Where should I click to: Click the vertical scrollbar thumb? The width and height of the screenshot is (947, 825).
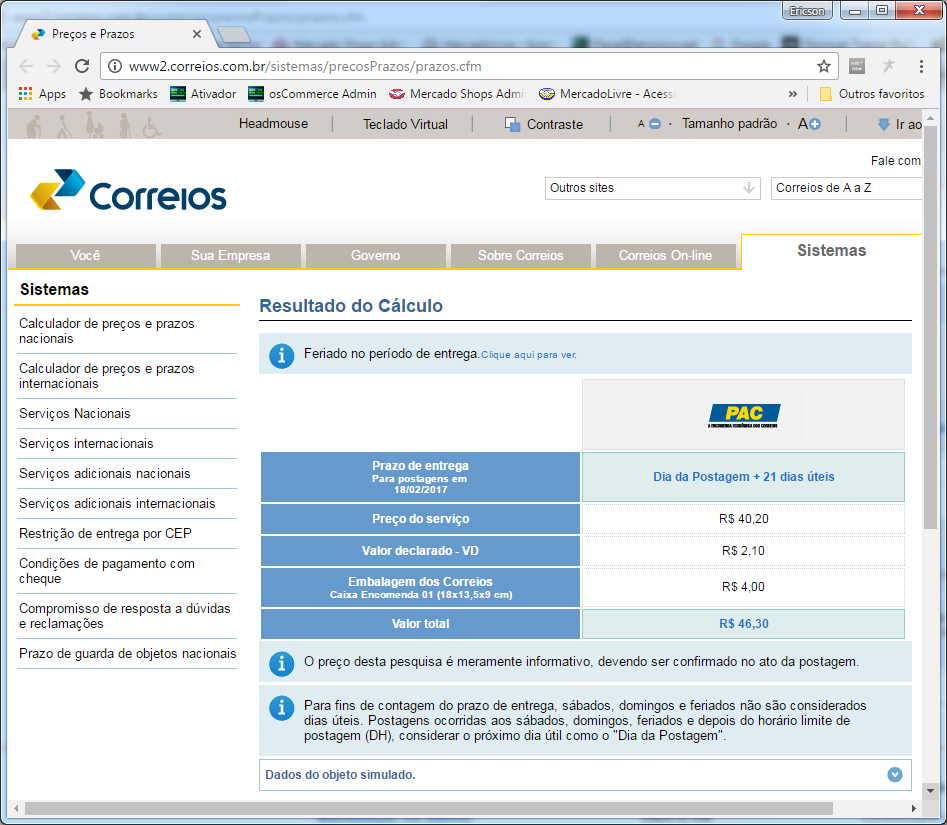click(930, 327)
